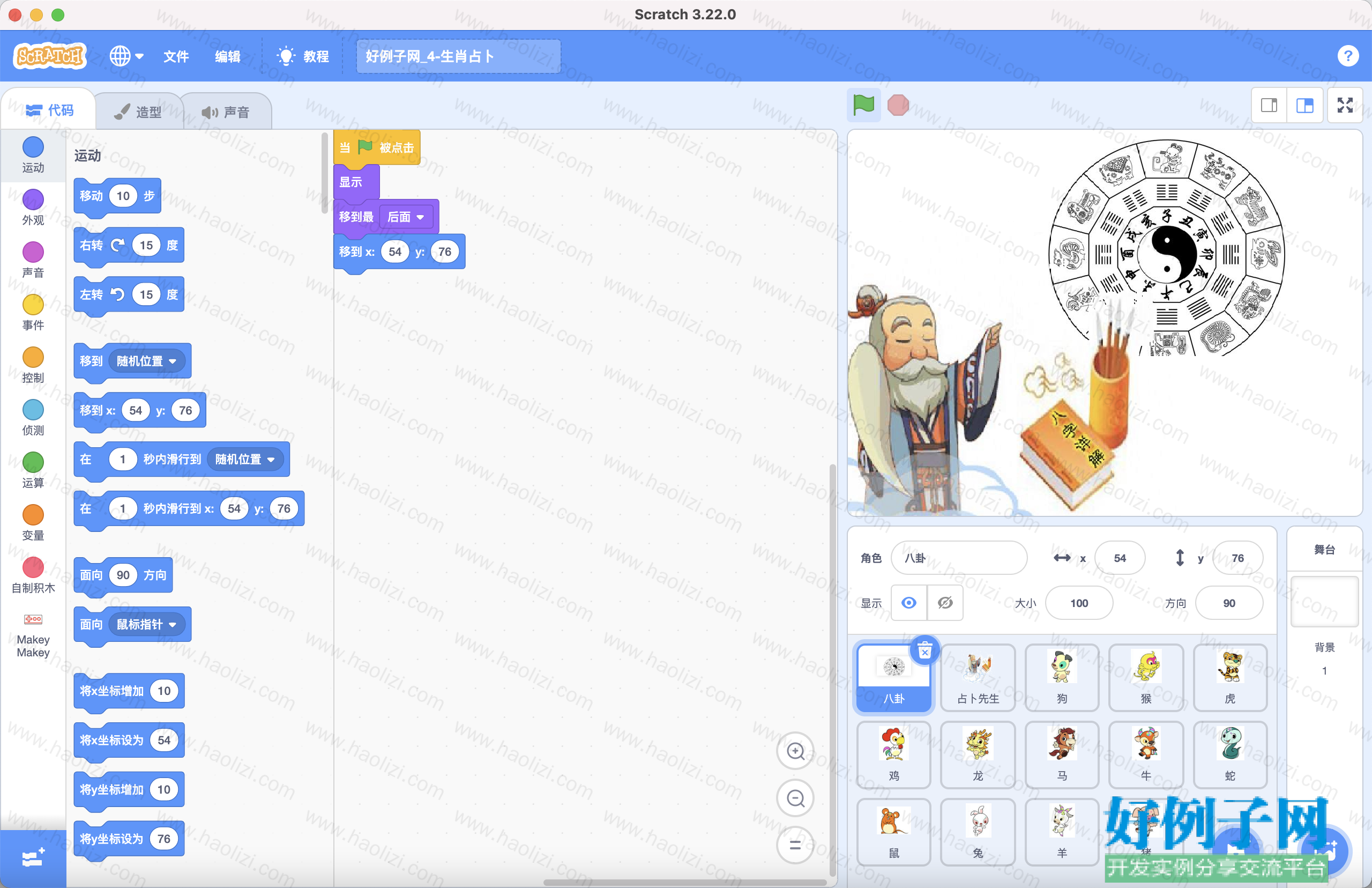Select the 运算 block category

(33, 470)
